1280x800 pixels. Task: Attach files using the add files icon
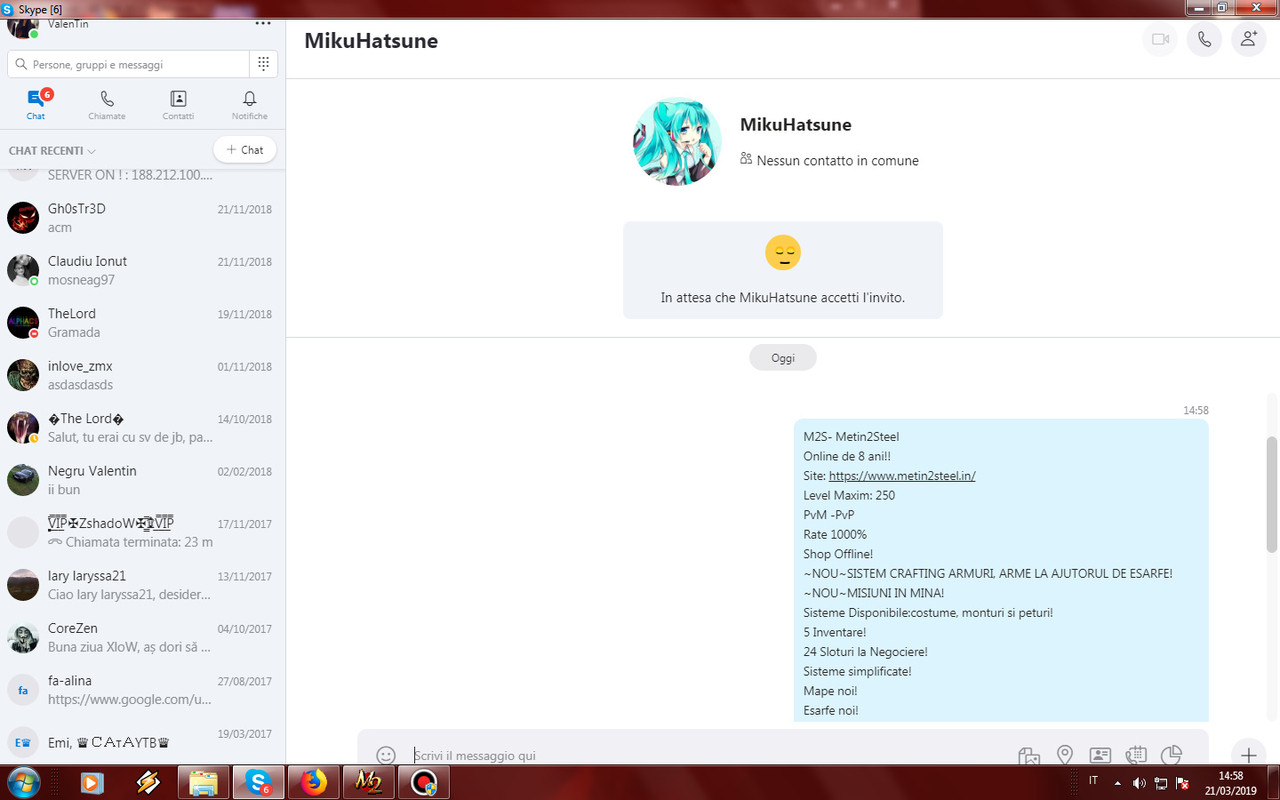1030,755
